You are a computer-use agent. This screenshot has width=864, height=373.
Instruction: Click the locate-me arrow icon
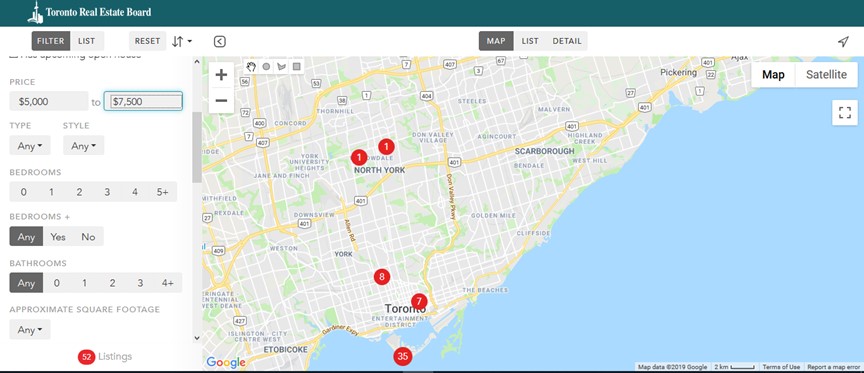(843, 41)
